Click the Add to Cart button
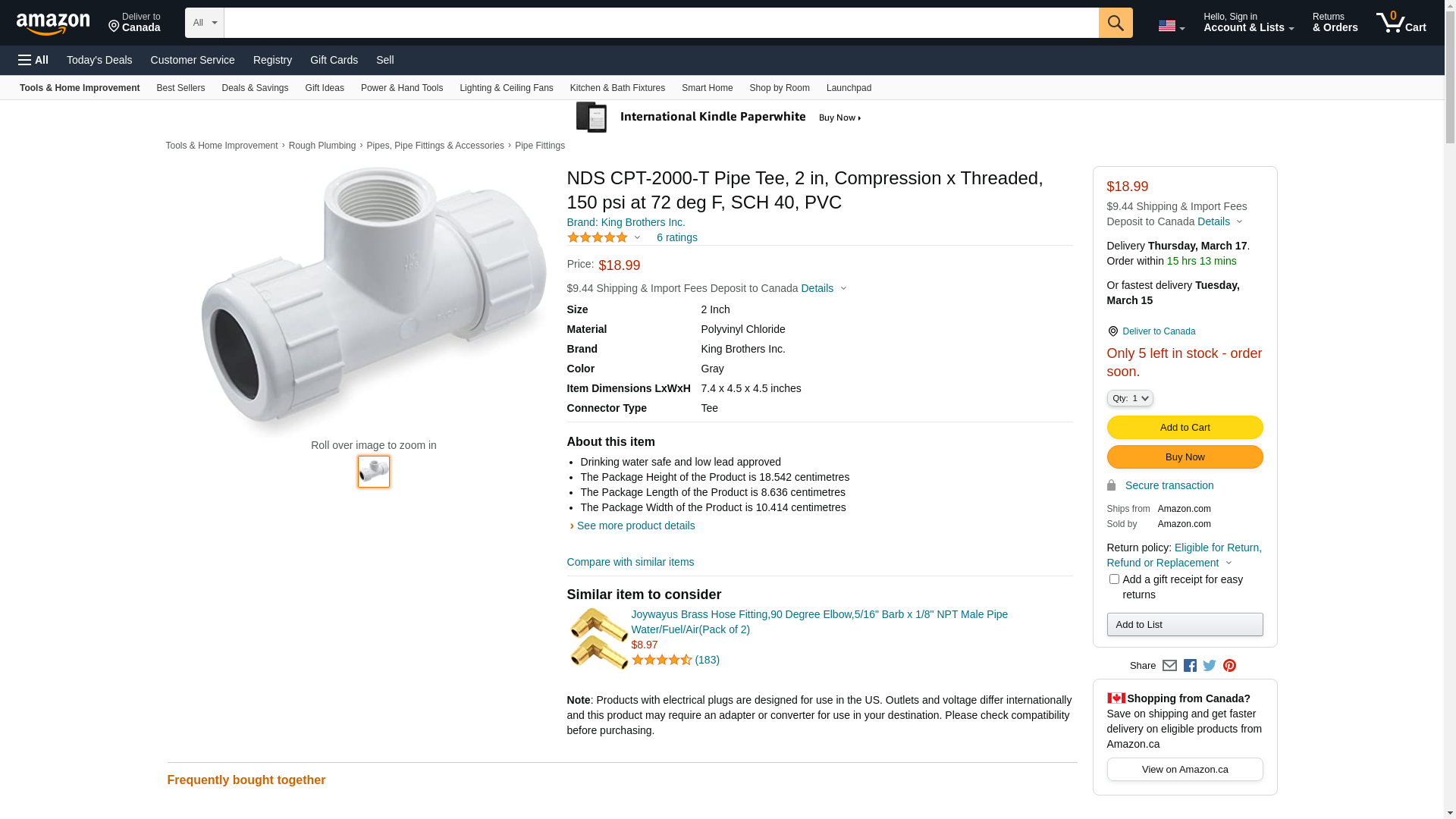 click(1185, 428)
